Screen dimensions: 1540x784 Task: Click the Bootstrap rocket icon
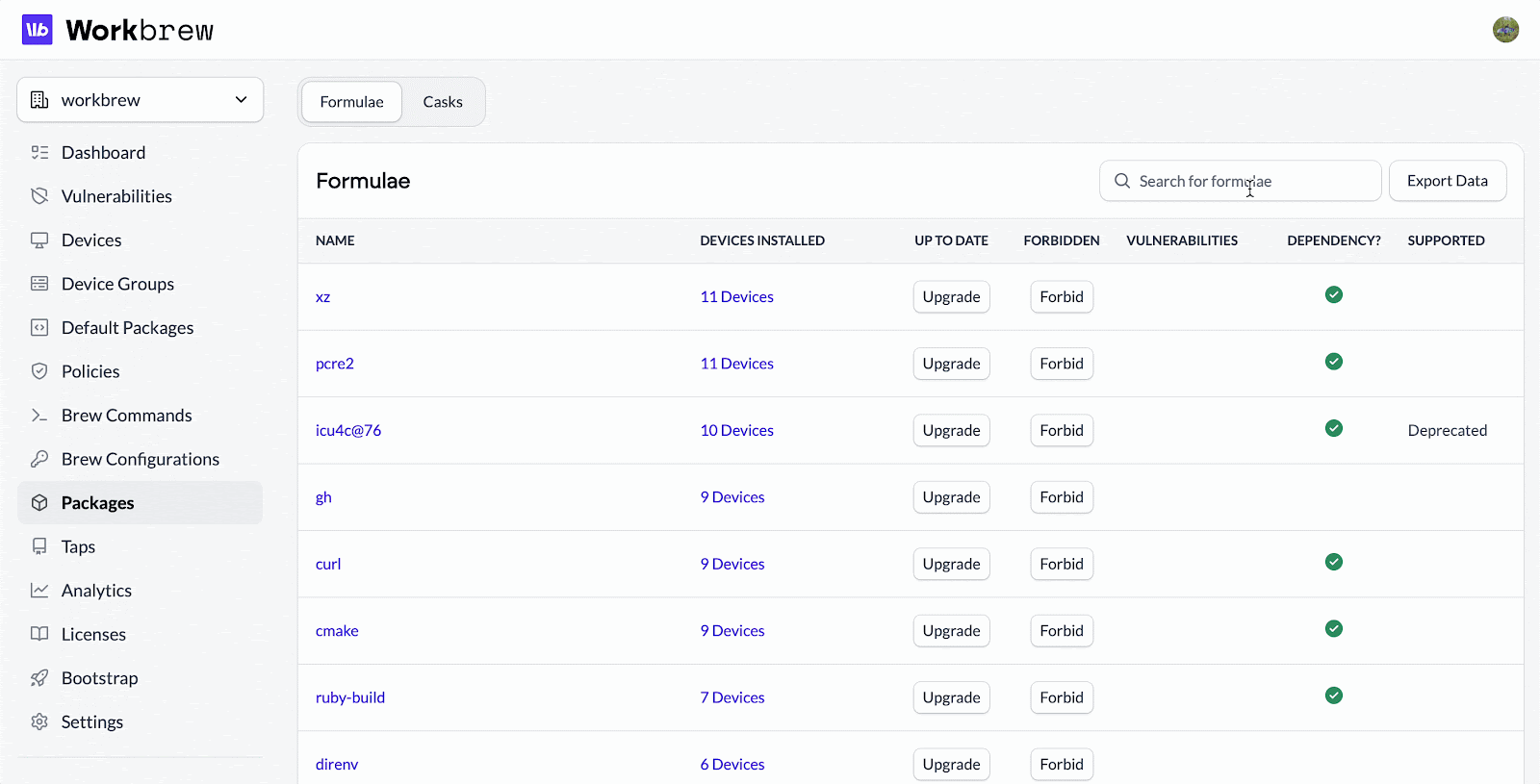[39, 678]
